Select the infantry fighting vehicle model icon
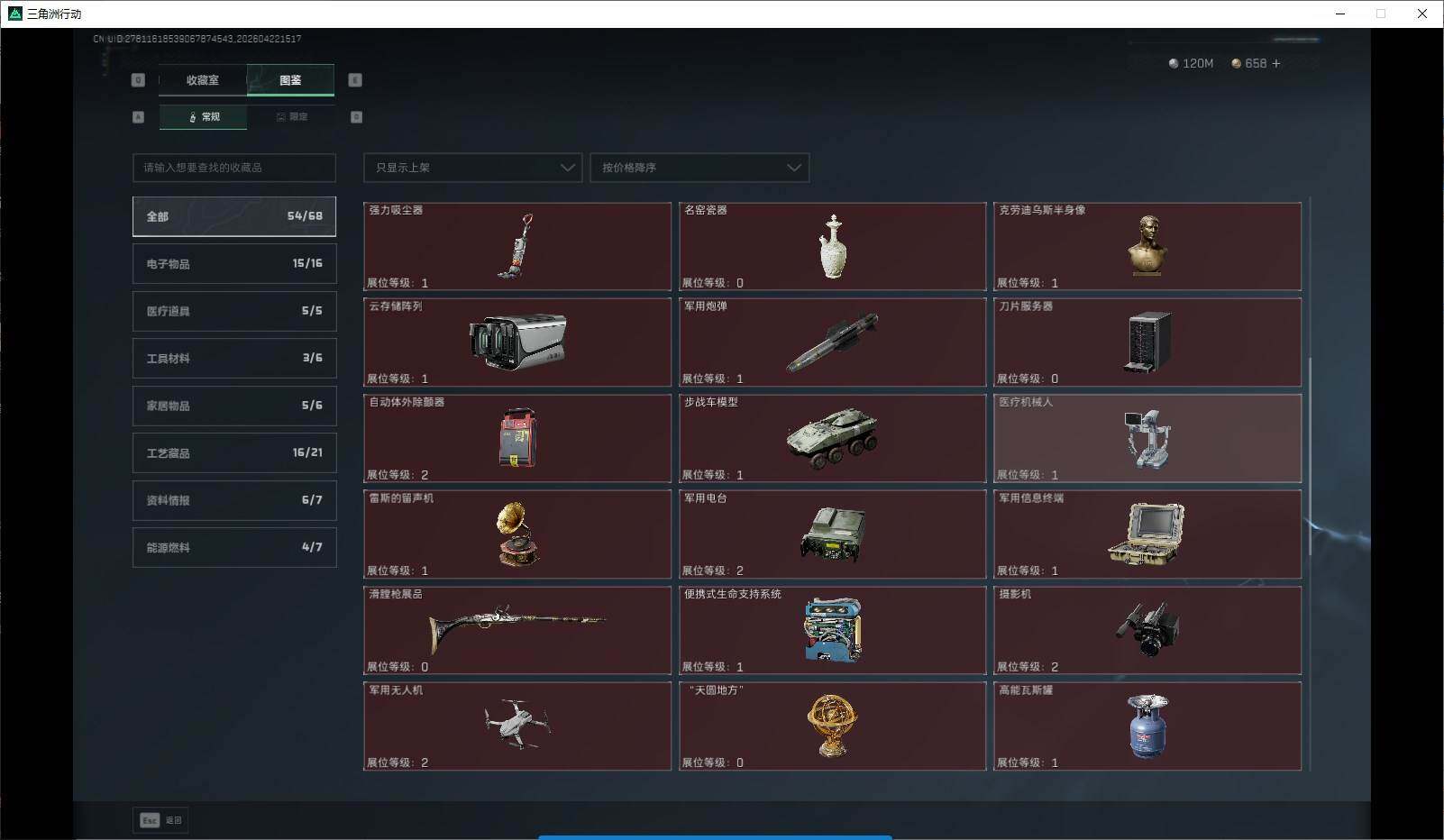 click(x=832, y=439)
